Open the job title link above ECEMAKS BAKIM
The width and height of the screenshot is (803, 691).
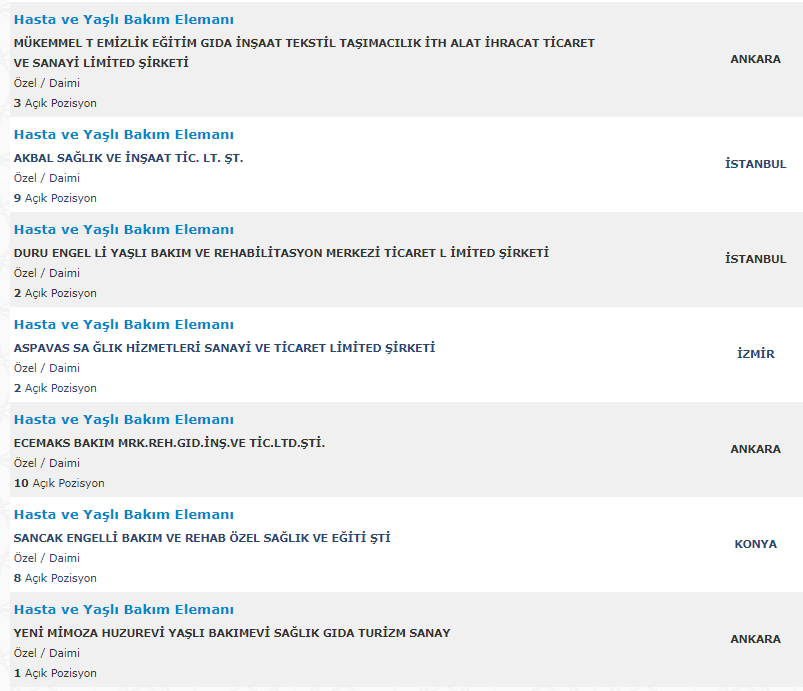(123, 420)
